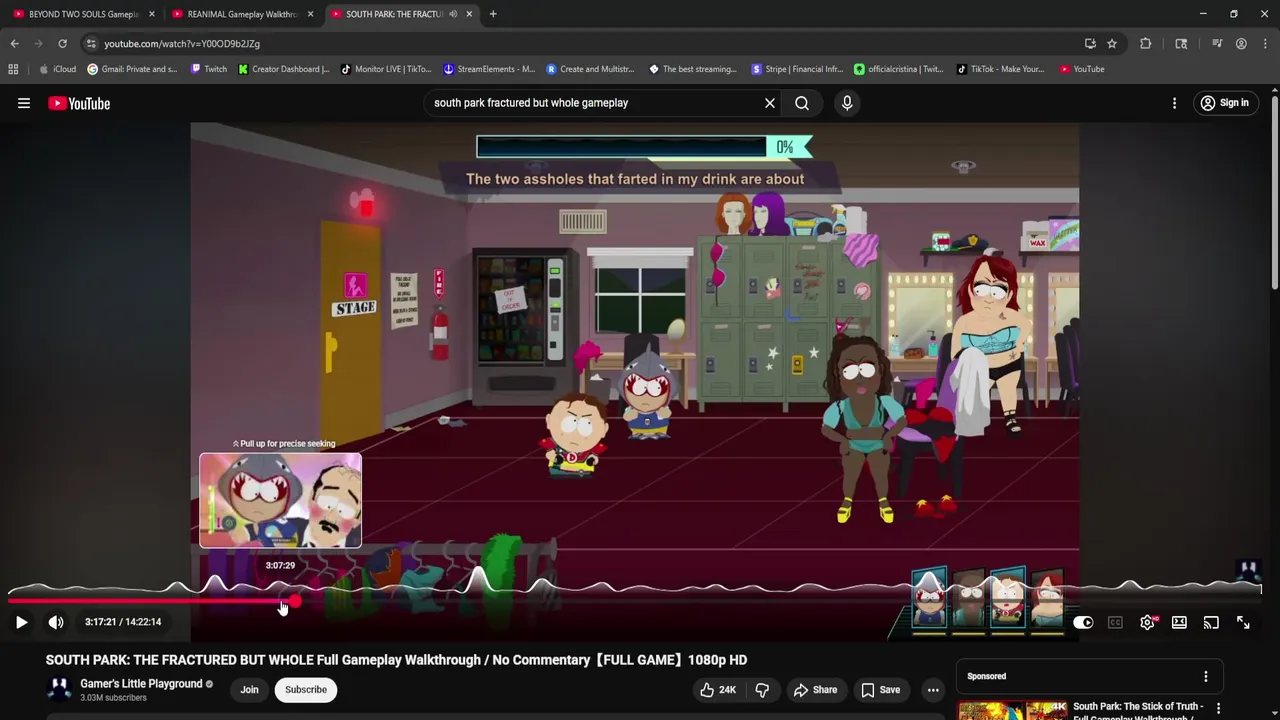
Task: Enter full screen mode
Action: pyautogui.click(x=1243, y=622)
